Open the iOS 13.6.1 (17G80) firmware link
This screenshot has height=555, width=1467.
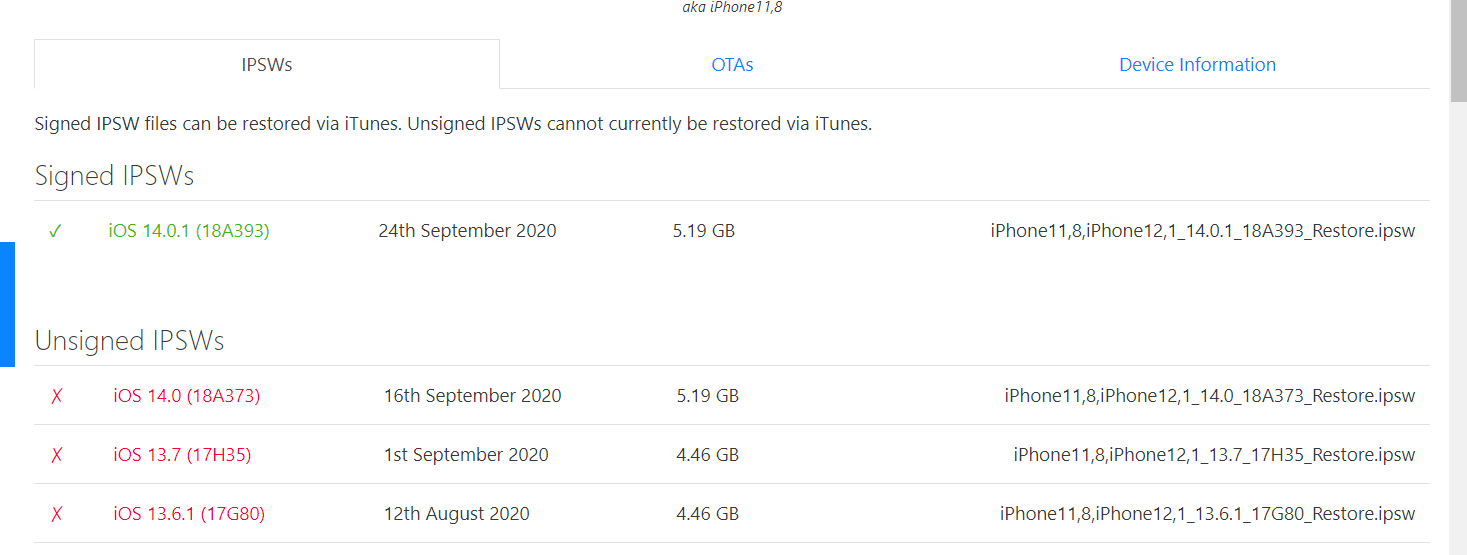point(189,514)
